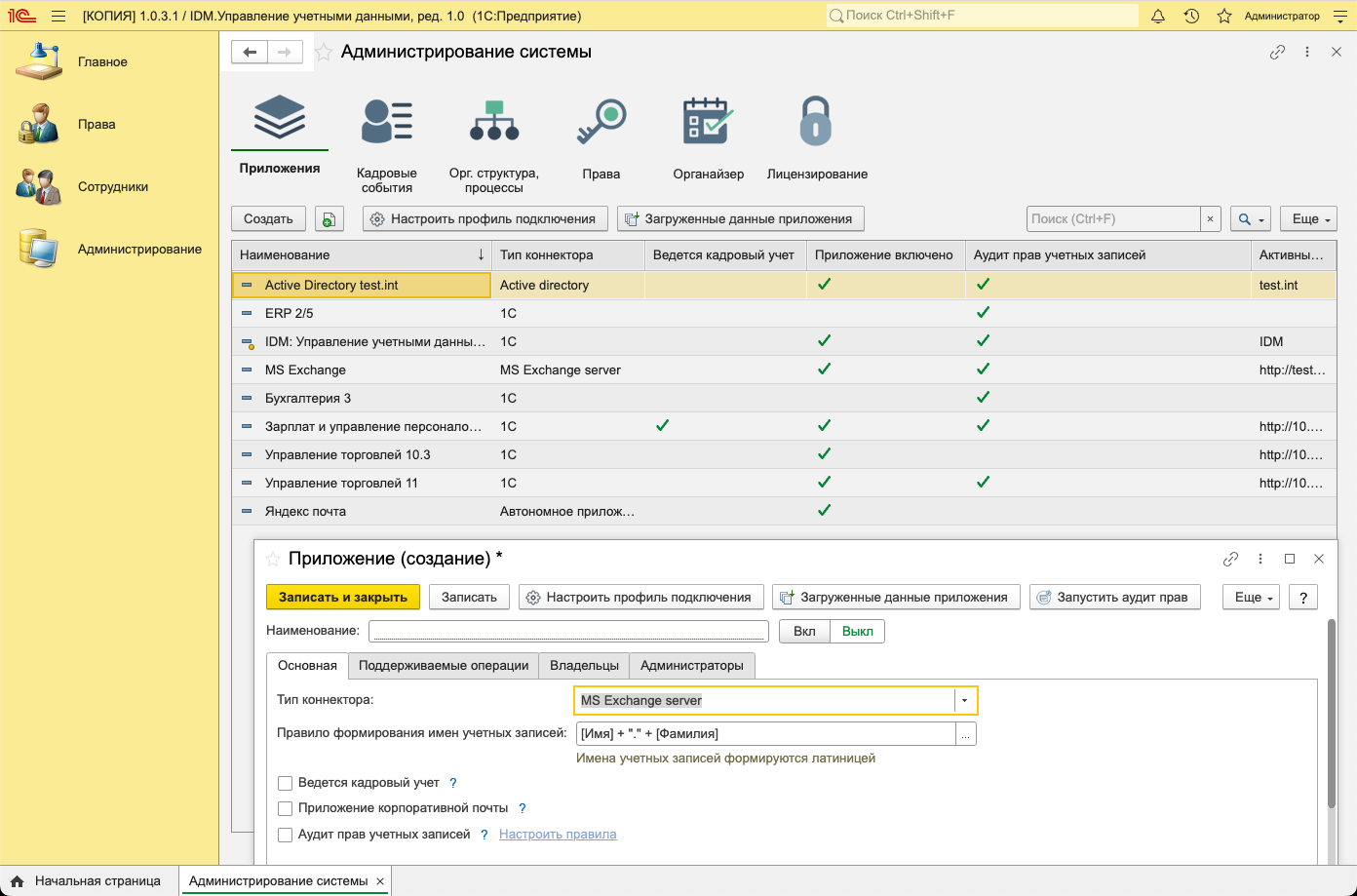Copy link of Приложение (создание) form
Viewport: 1357px width, 896px height.
[x=1230, y=559]
